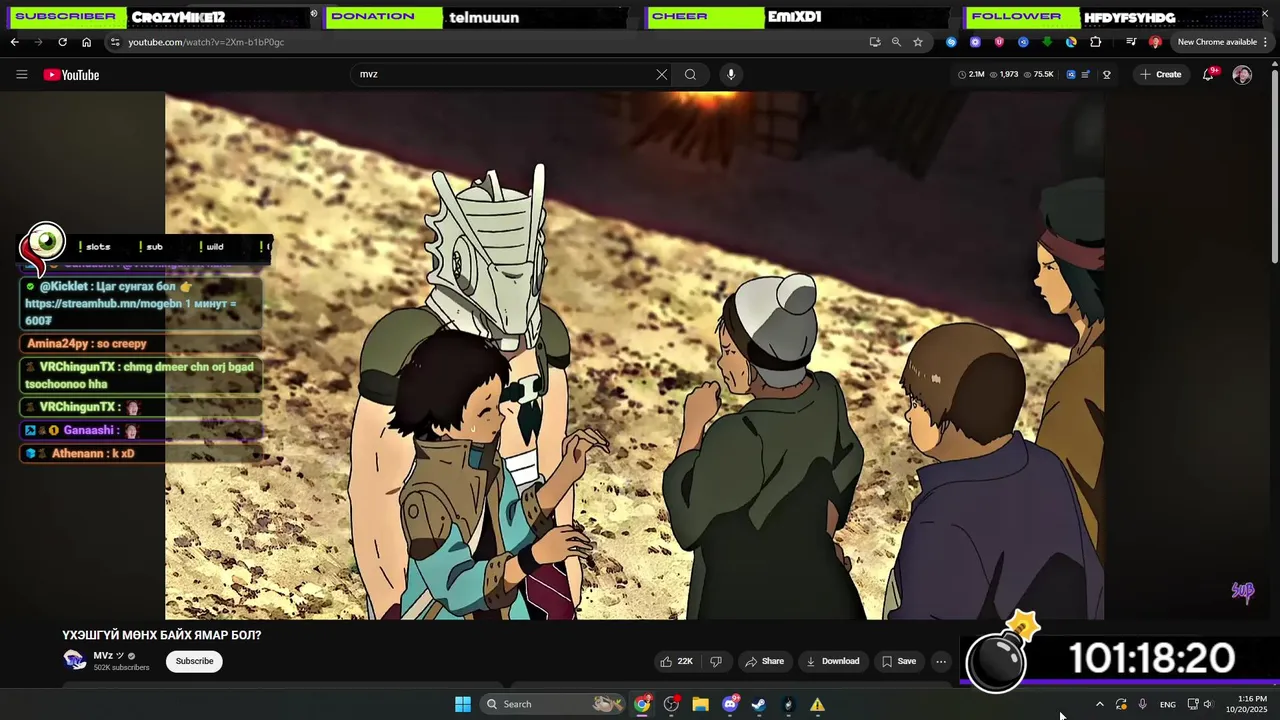Click the taskbar Search box
The image size is (1280, 720).
point(554,704)
